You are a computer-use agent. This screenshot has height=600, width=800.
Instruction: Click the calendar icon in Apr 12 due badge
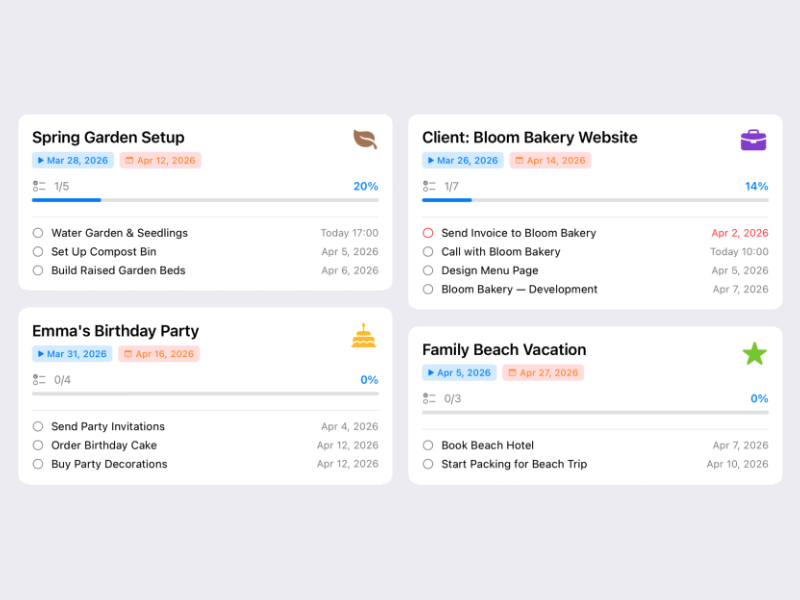click(x=128, y=160)
